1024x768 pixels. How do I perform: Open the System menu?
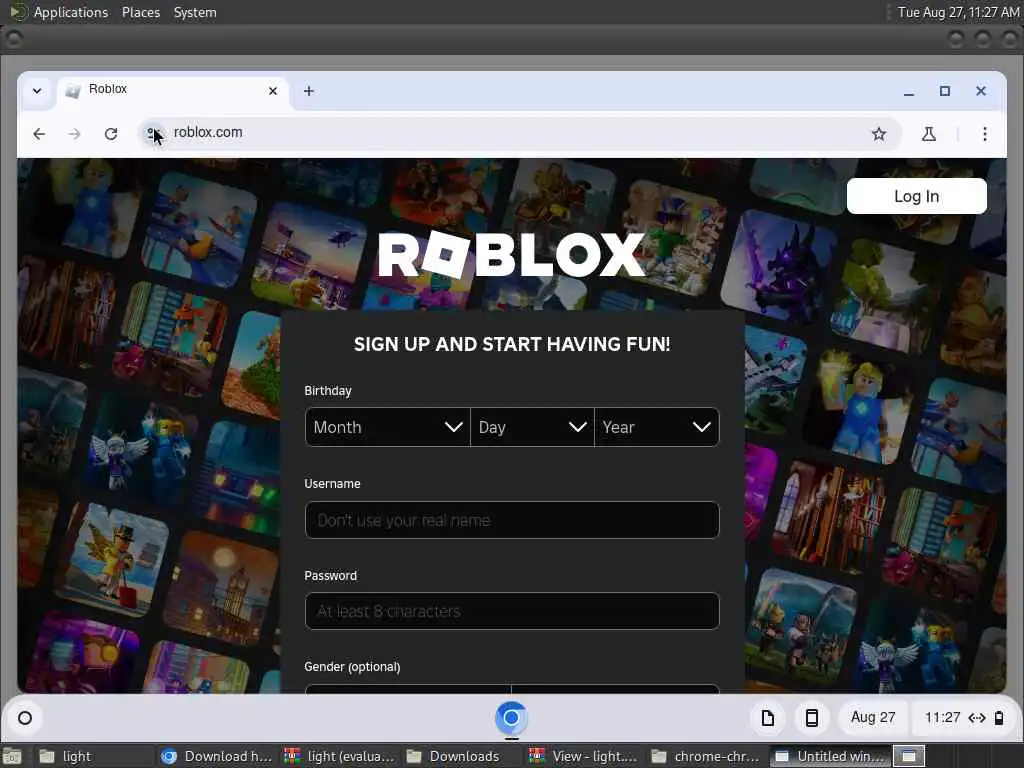coord(195,12)
